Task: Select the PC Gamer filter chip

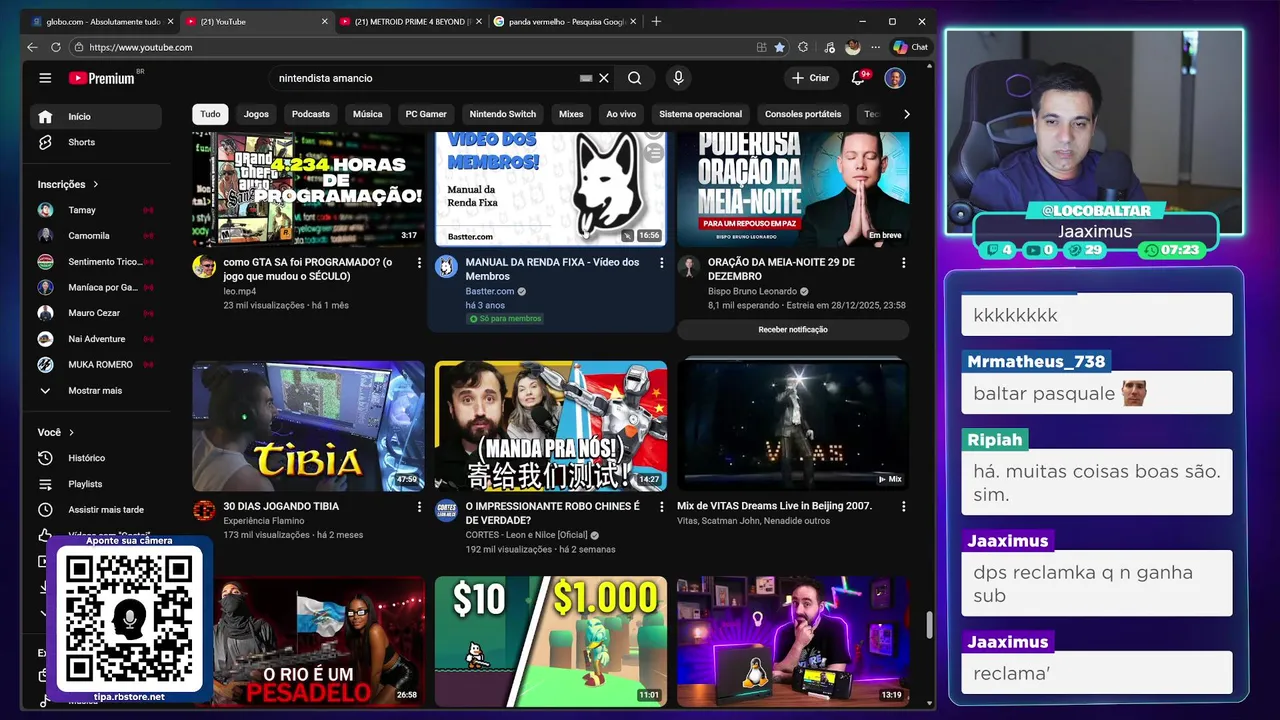Action: pos(426,114)
